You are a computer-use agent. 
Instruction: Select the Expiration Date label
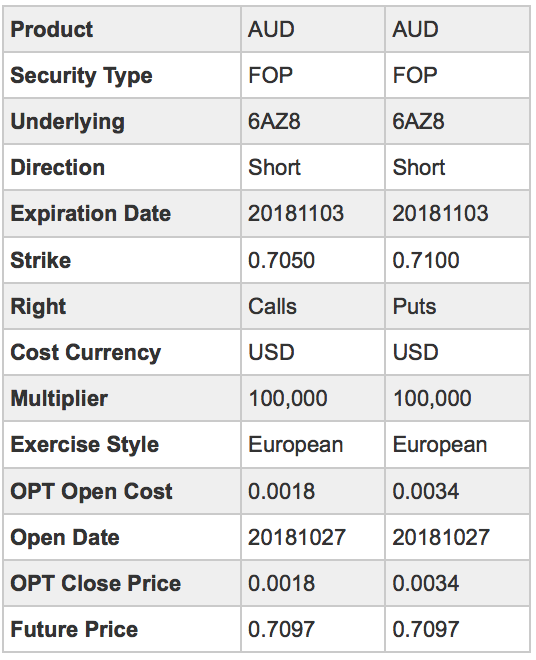(91, 213)
